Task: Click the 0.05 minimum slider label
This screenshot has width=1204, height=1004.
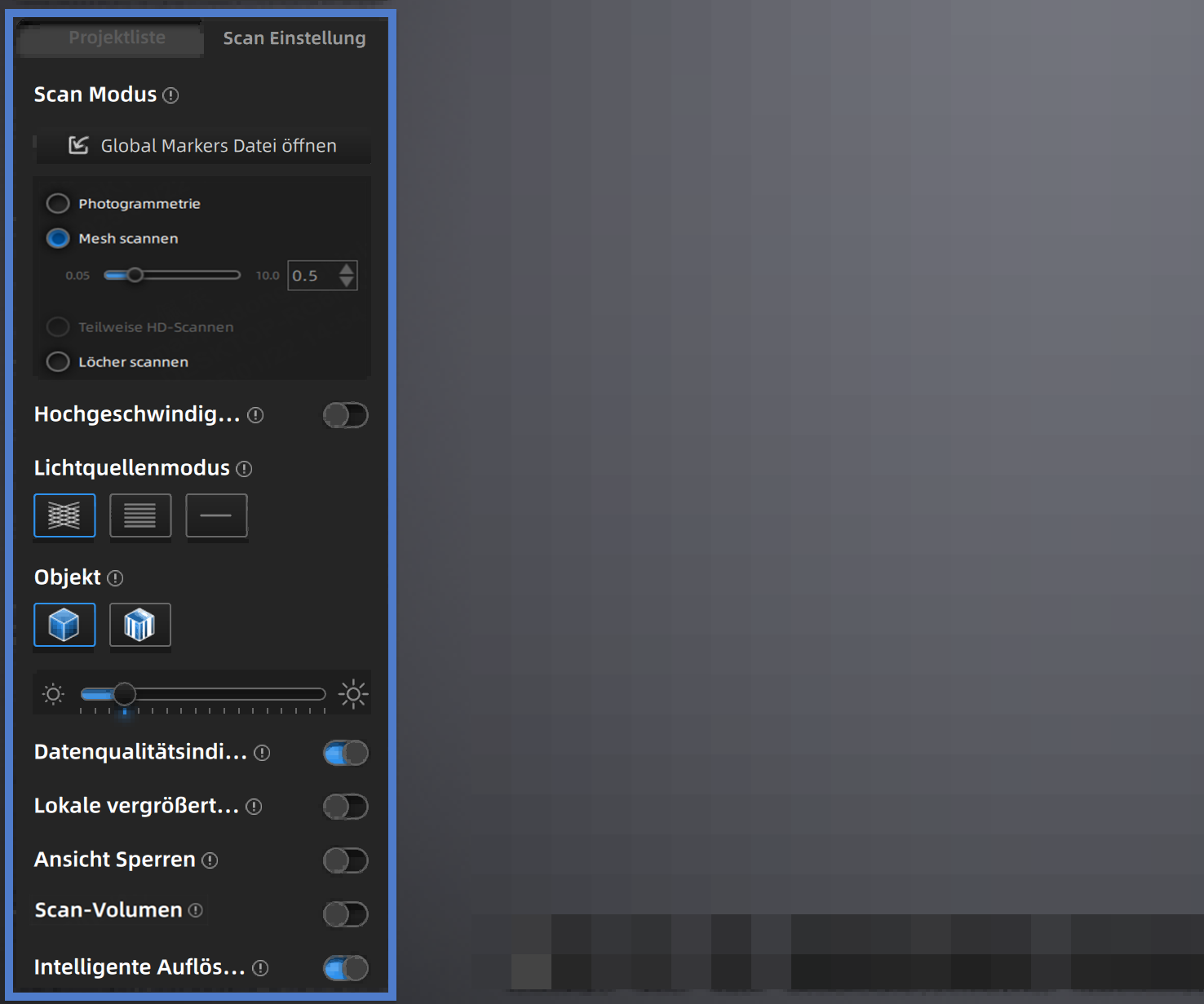Action: pyautogui.click(x=77, y=276)
